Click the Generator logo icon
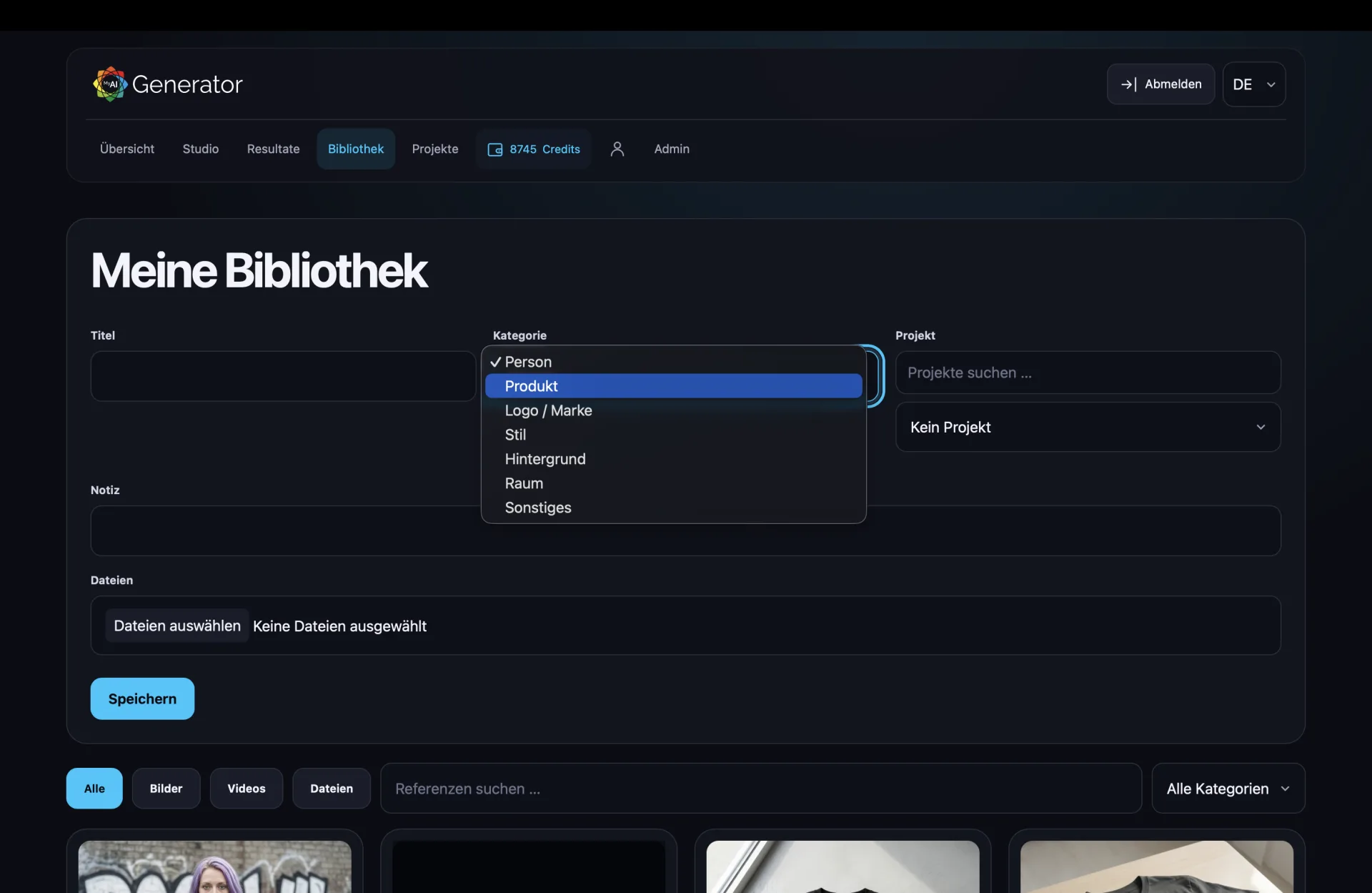Screen dimensions: 1372x893 tap(110, 84)
